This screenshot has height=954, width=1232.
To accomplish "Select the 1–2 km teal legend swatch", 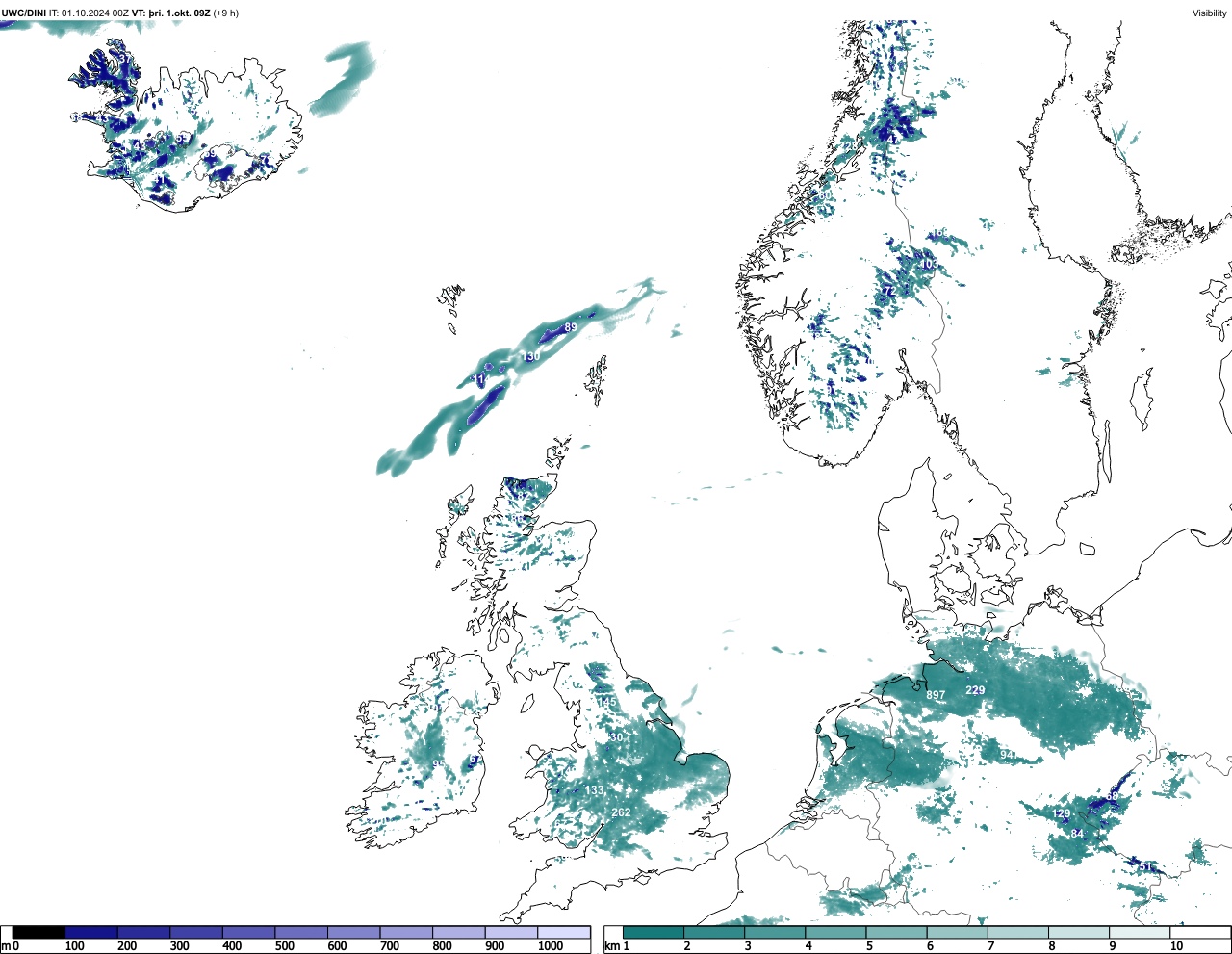I will (654, 932).
